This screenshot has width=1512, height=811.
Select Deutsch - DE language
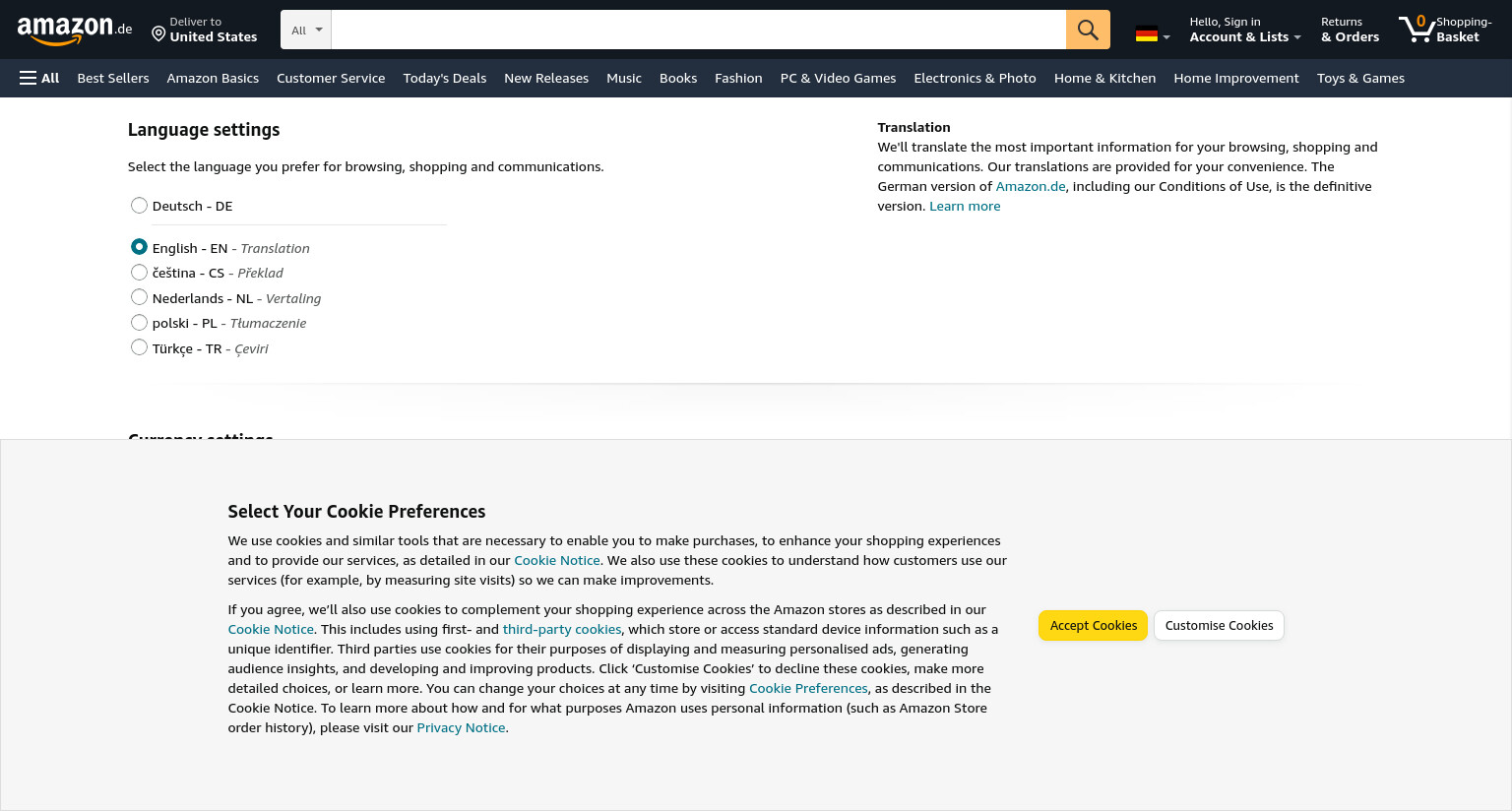[x=139, y=205]
